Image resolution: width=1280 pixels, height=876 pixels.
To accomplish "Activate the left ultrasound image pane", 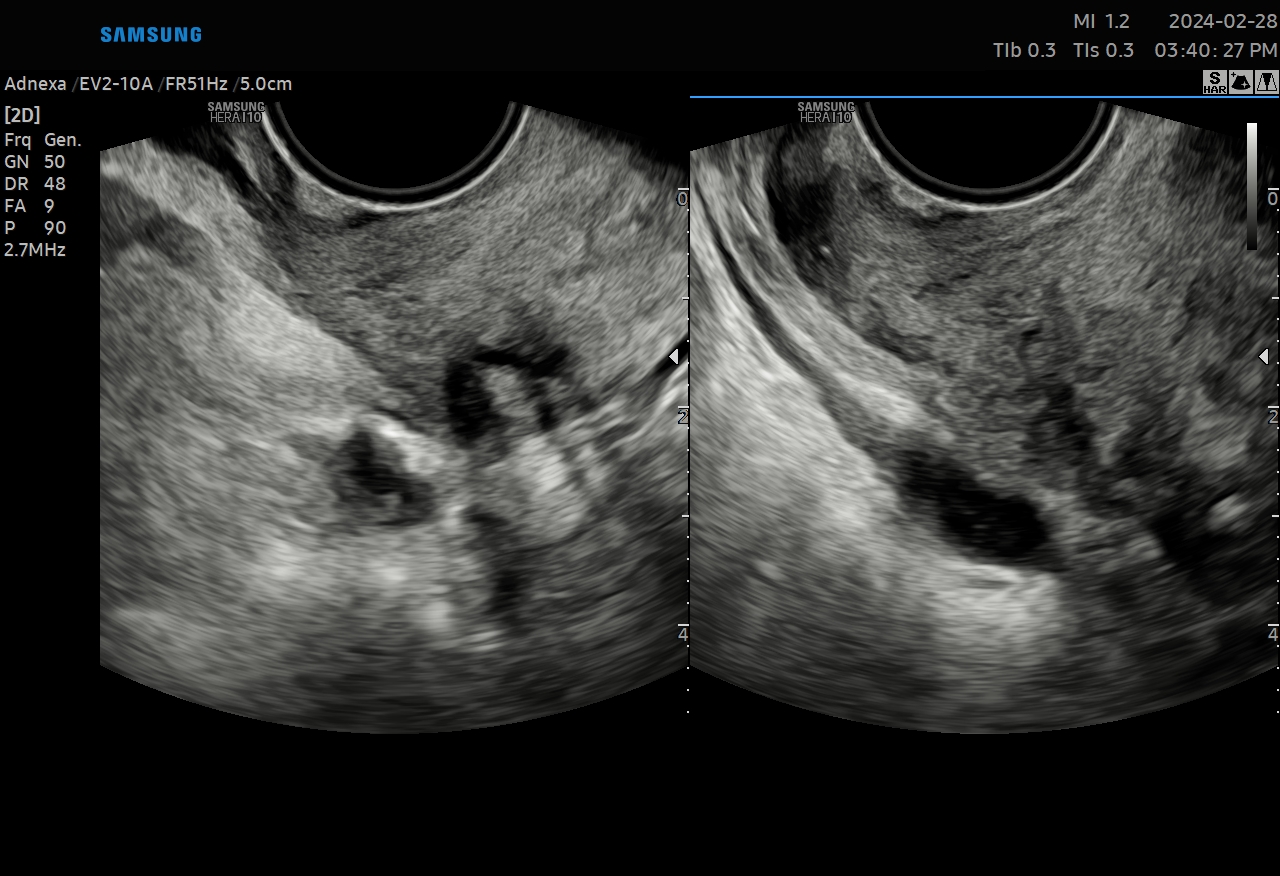I will tap(390, 450).
